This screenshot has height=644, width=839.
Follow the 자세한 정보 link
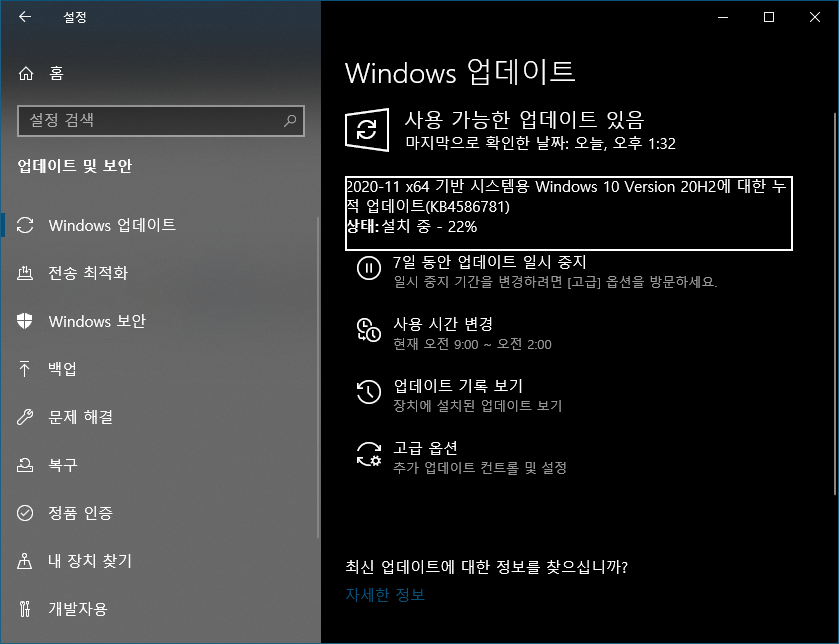point(385,595)
